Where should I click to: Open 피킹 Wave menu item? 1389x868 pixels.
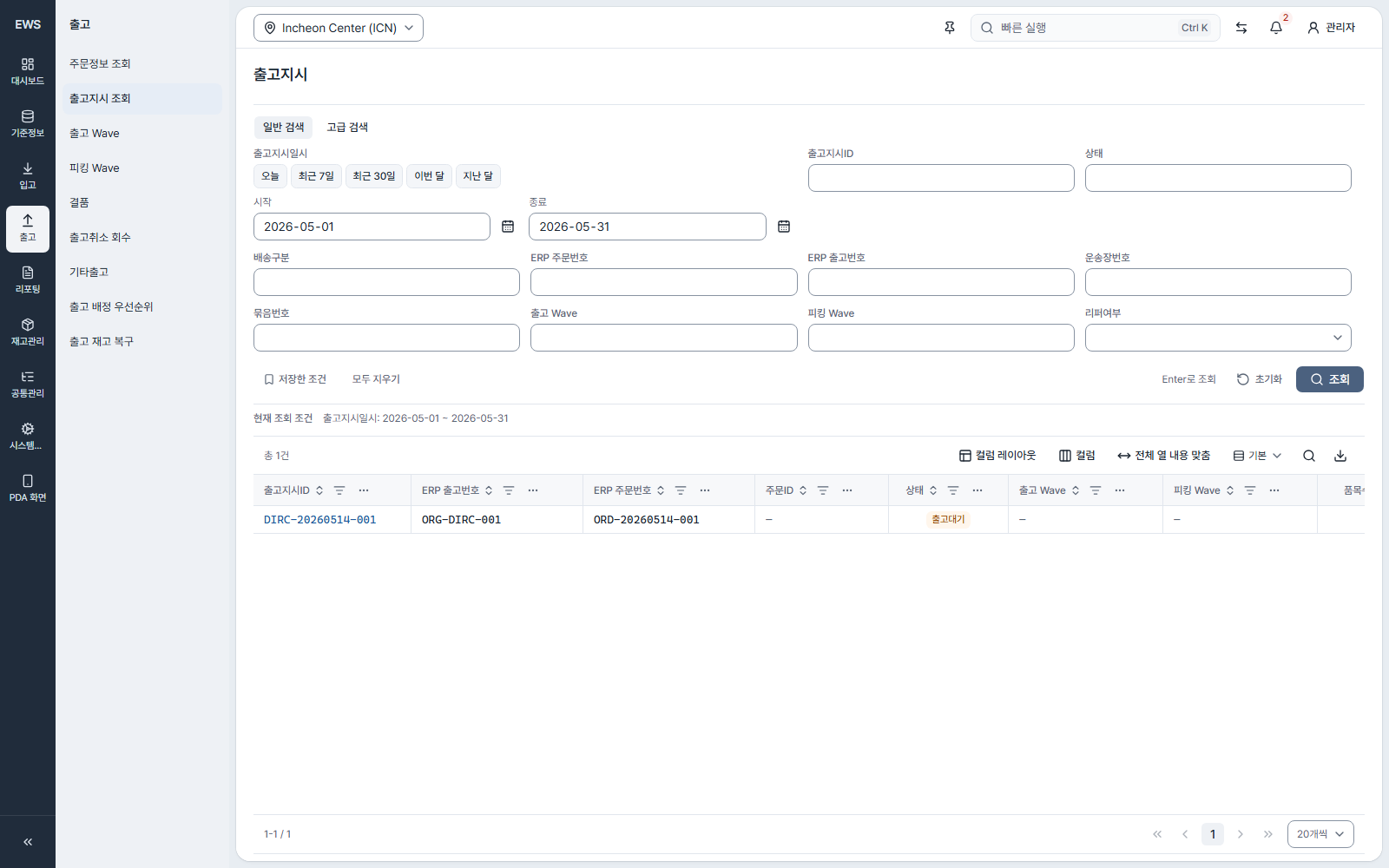pyautogui.click(x=142, y=168)
